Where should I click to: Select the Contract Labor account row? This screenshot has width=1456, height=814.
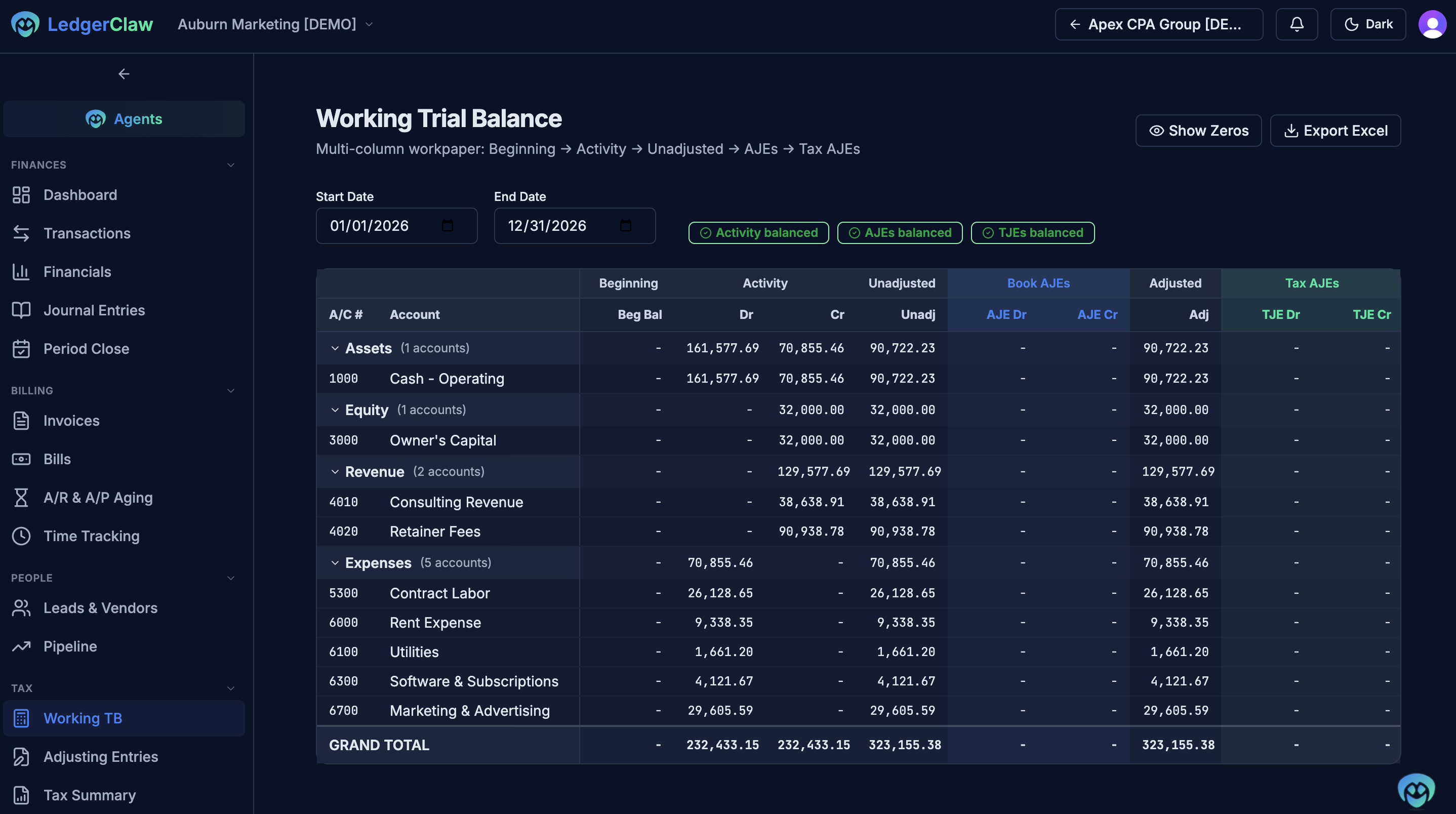click(x=858, y=593)
